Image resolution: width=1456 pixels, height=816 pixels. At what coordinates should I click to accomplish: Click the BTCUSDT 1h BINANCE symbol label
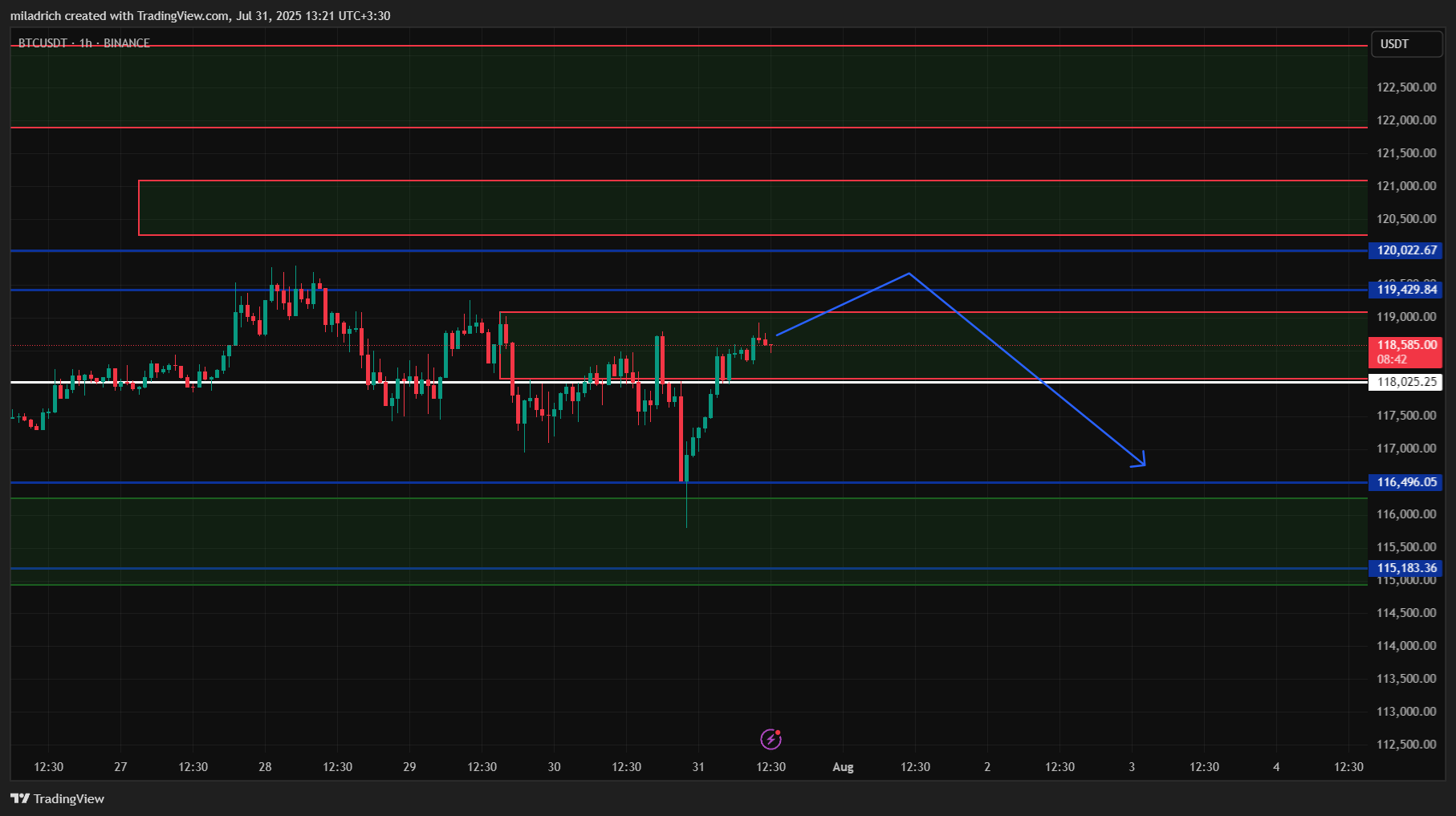pyautogui.click(x=83, y=43)
